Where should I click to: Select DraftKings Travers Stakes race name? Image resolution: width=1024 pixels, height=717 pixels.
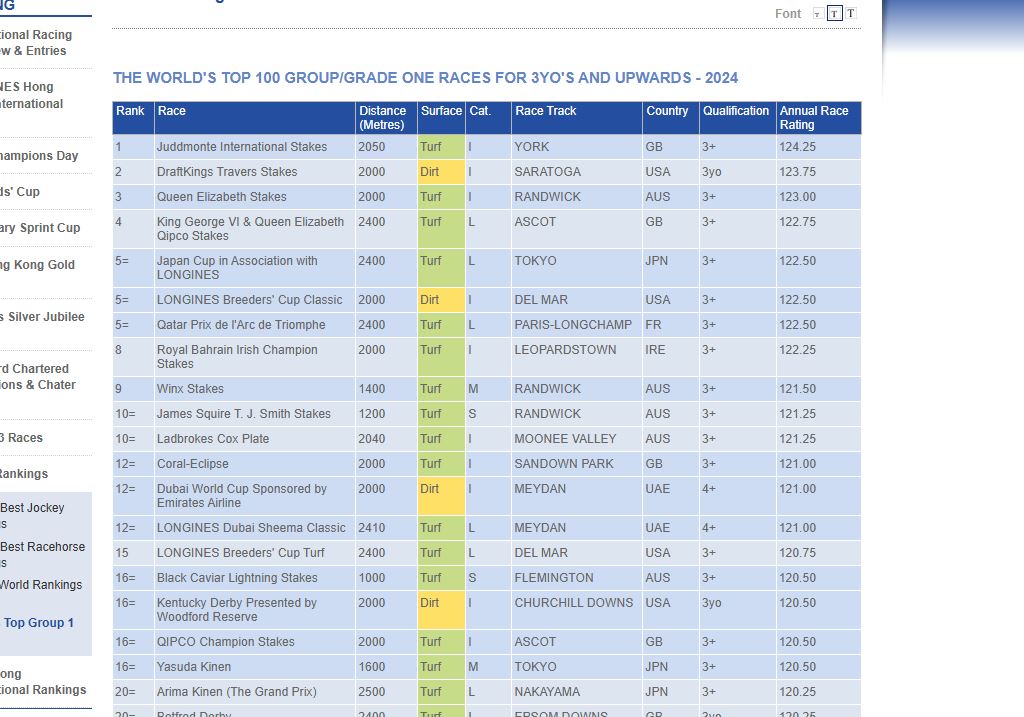point(227,172)
